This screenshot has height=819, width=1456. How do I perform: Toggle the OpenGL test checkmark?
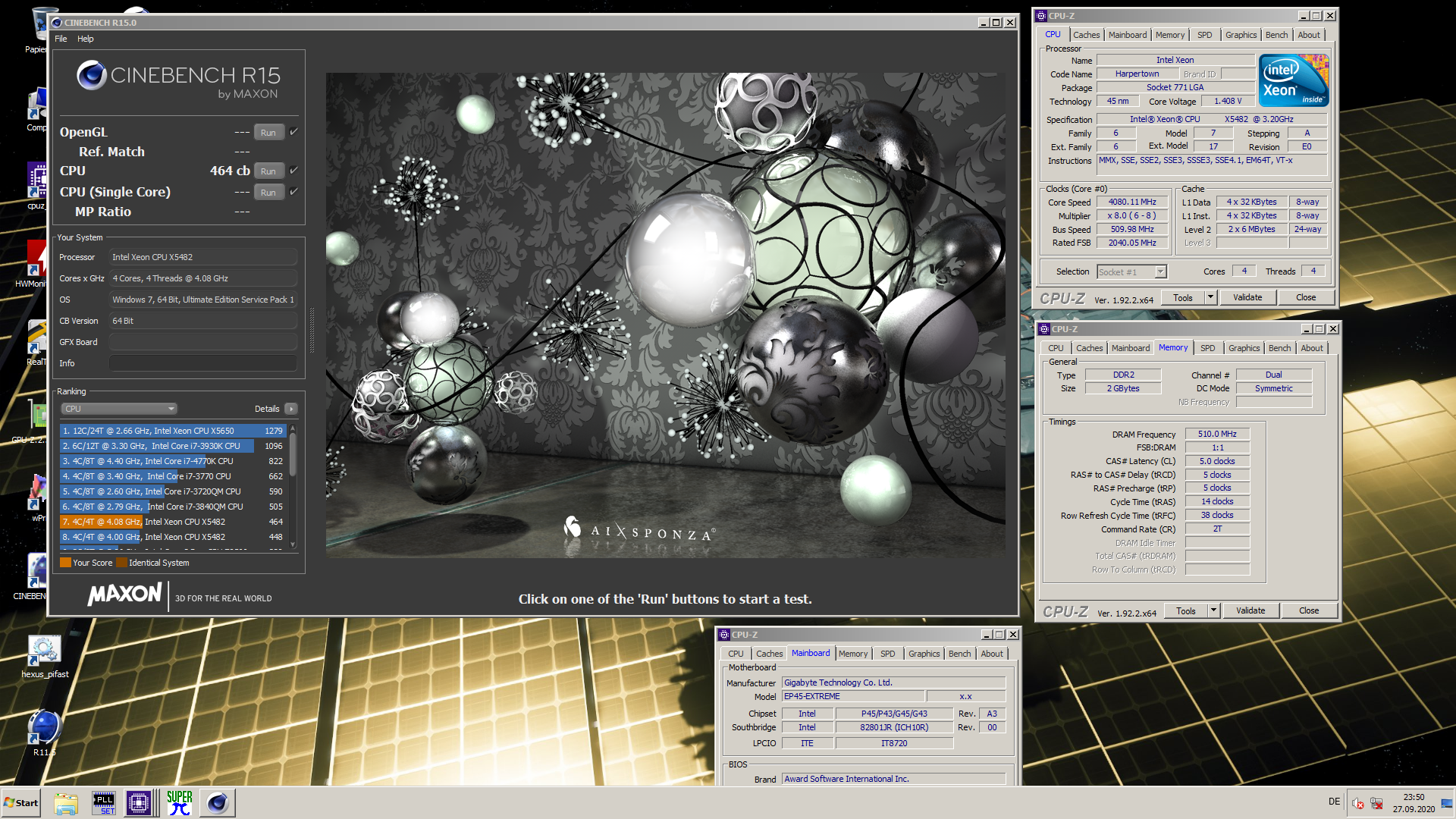click(294, 132)
